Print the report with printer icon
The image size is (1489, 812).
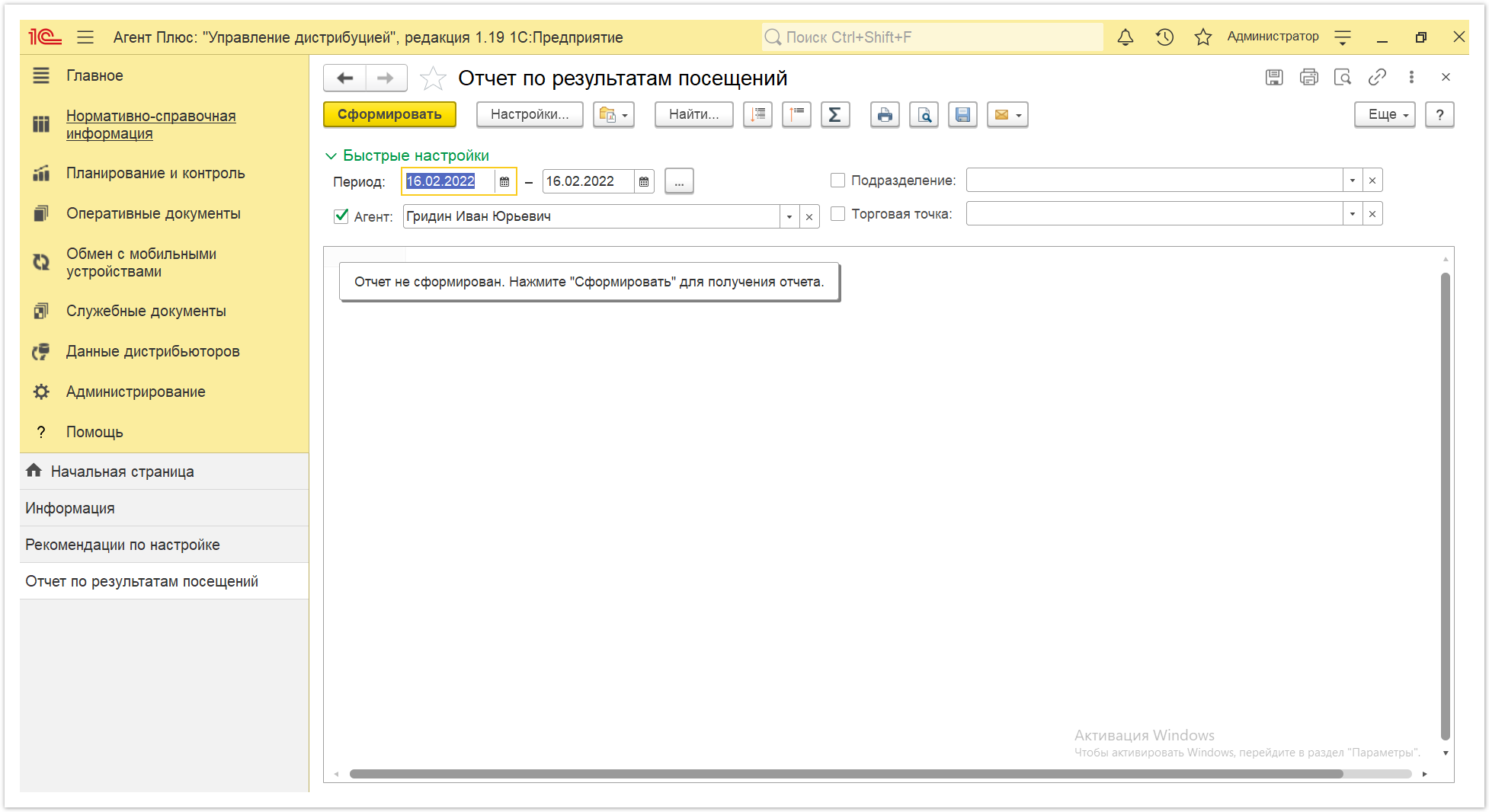click(885, 114)
